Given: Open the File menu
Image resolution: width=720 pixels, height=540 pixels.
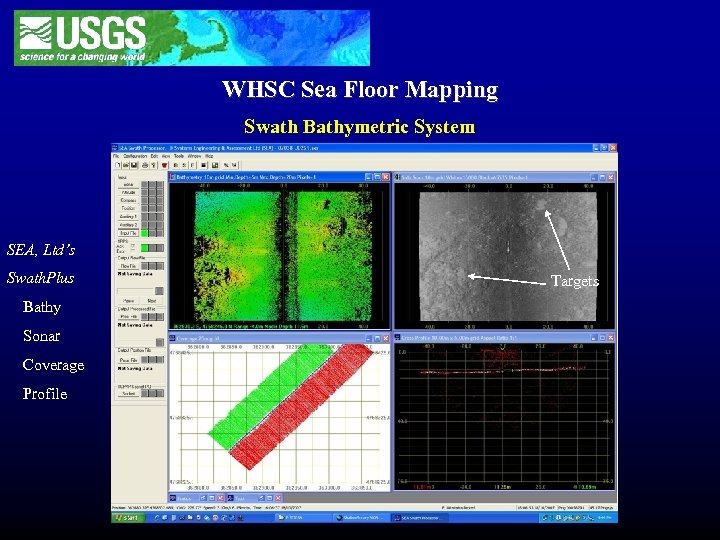Looking at the screenshot, I should pyautogui.click(x=116, y=156).
